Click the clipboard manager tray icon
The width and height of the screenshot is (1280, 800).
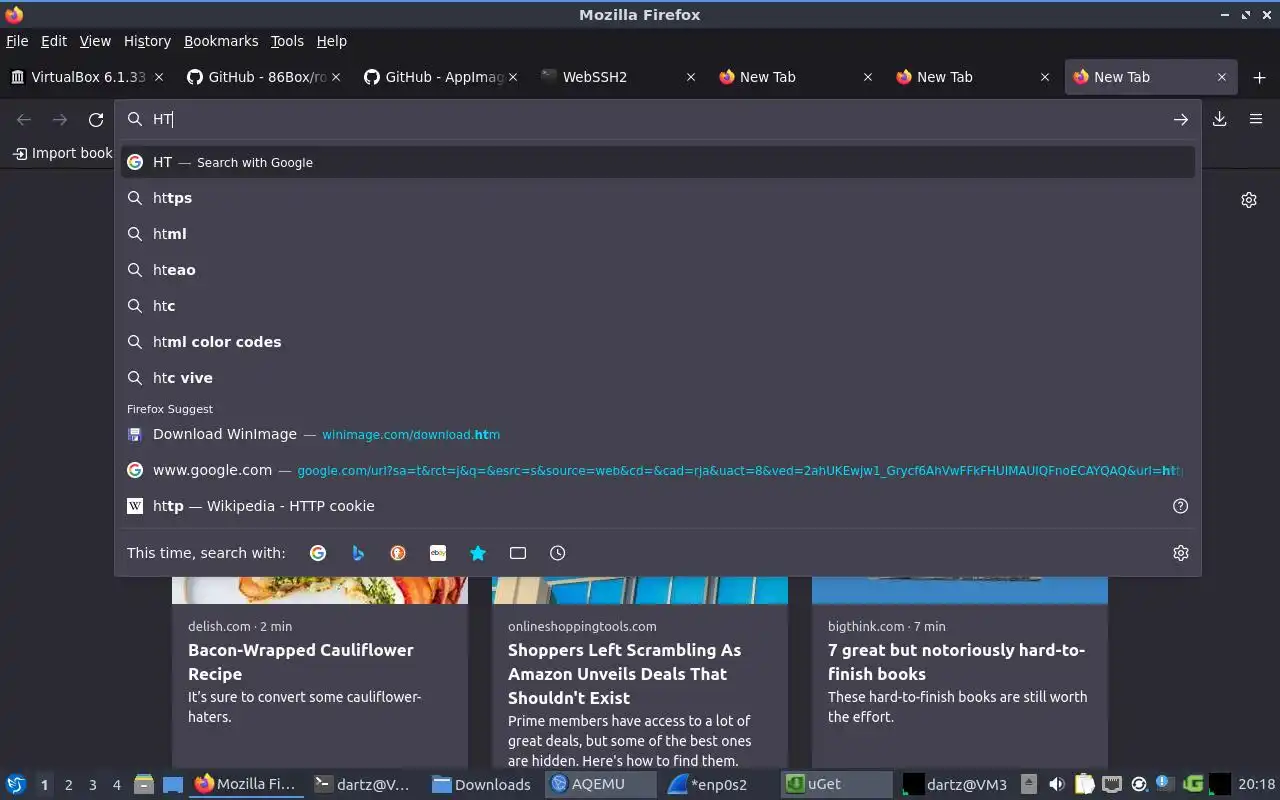click(x=1084, y=784)
